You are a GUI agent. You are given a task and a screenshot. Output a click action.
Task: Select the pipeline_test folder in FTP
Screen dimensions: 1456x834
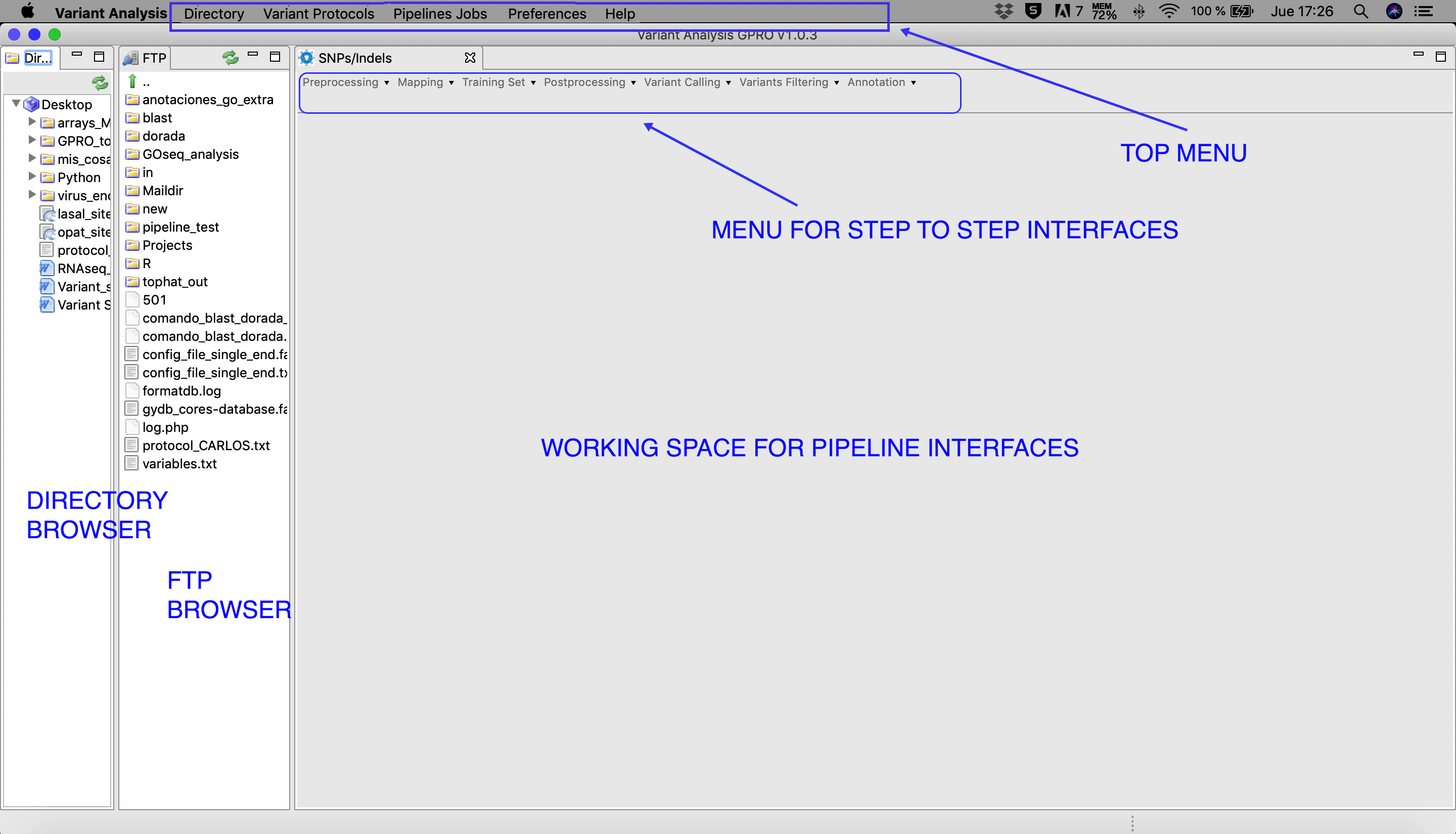point(180,228)
